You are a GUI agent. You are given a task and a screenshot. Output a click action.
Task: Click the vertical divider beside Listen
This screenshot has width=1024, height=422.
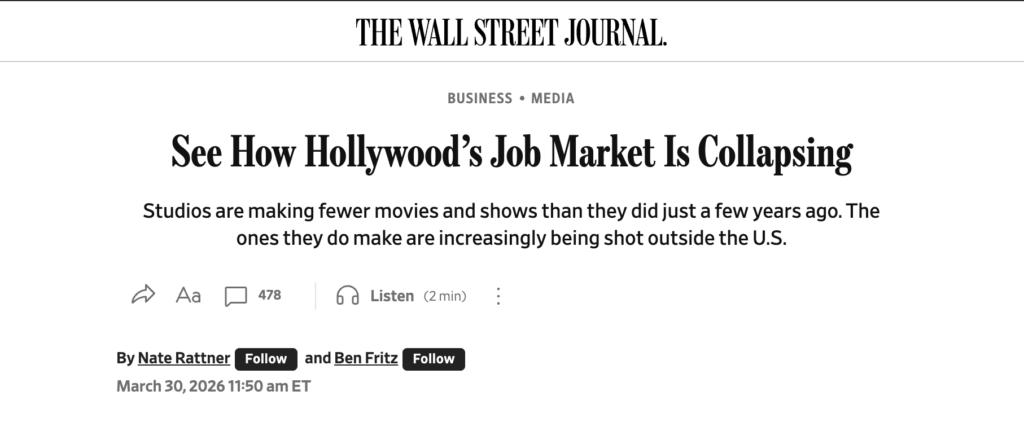[x=315, y=296]
